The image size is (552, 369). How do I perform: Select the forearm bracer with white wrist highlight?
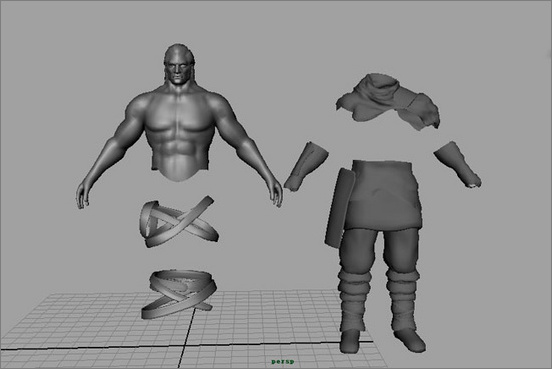[458, 164]
